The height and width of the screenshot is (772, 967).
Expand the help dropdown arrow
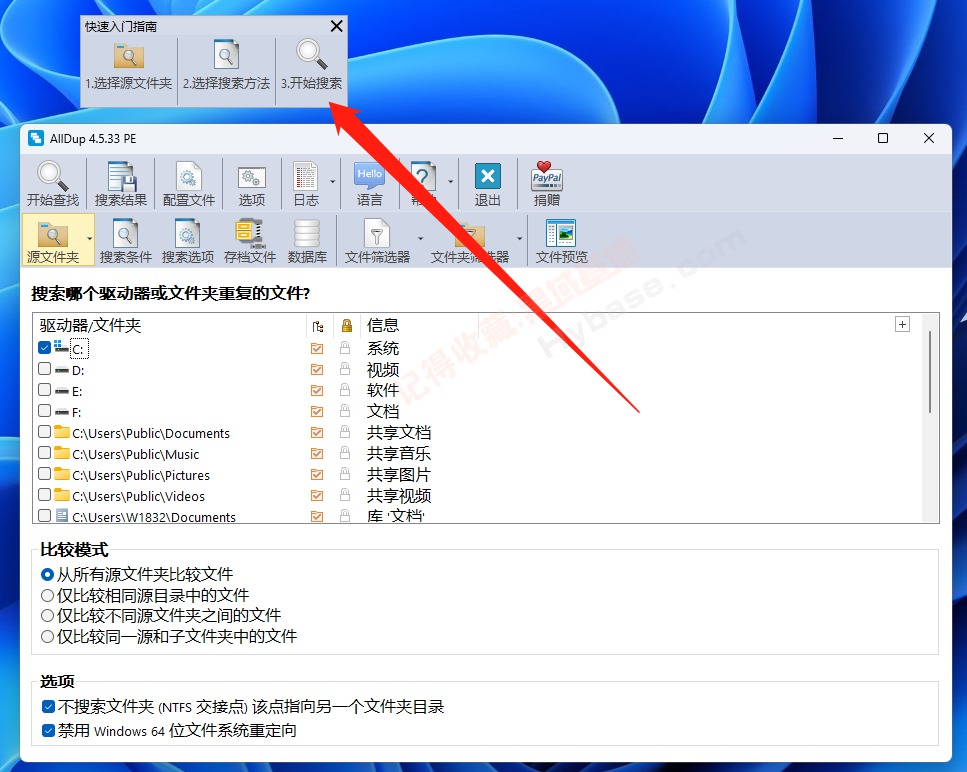[x=450, y=182]
